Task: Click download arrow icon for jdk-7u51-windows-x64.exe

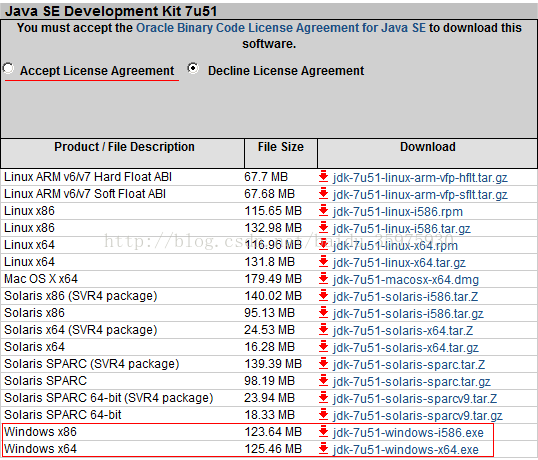Action: tap(323, 449)
